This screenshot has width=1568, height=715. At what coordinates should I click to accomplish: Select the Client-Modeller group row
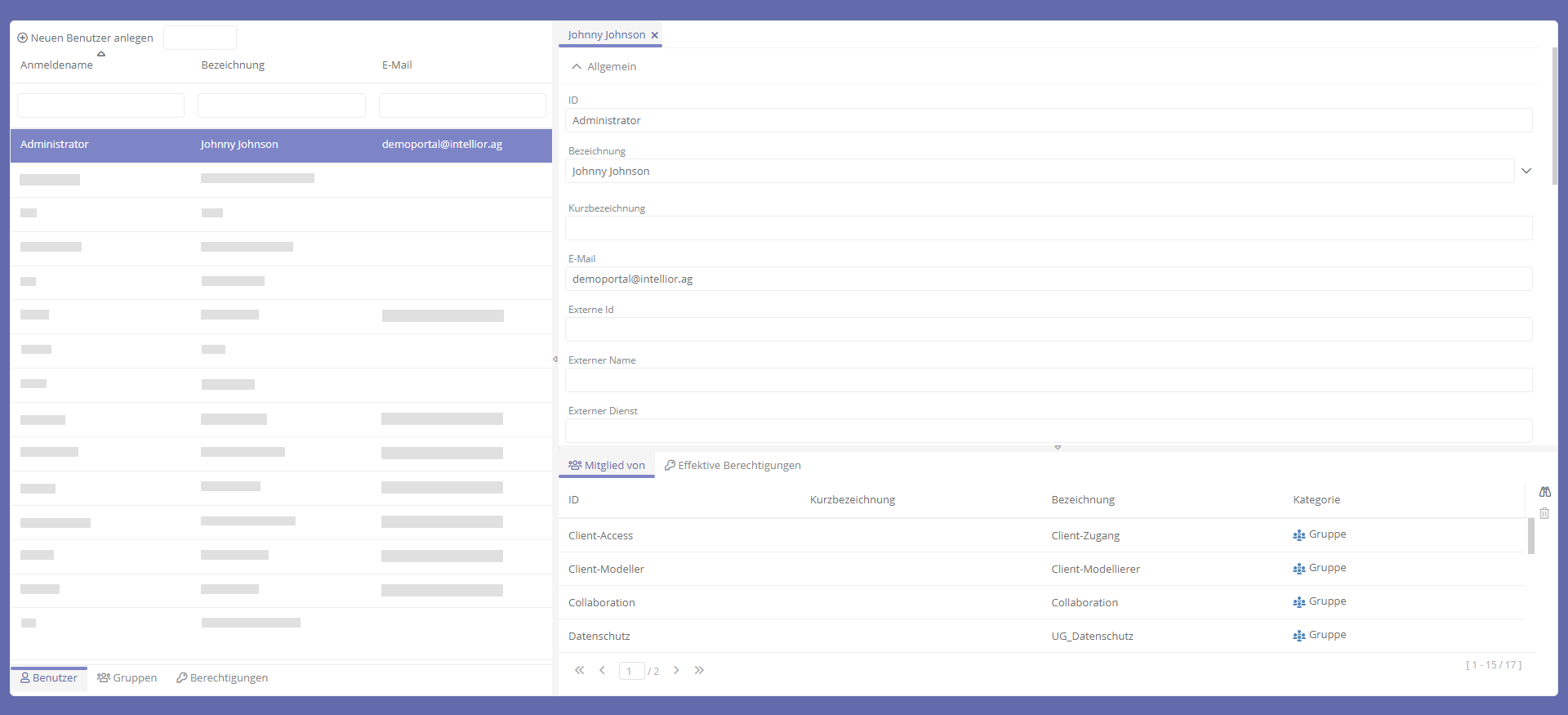pyautogui.click(x=1042, y=569)
